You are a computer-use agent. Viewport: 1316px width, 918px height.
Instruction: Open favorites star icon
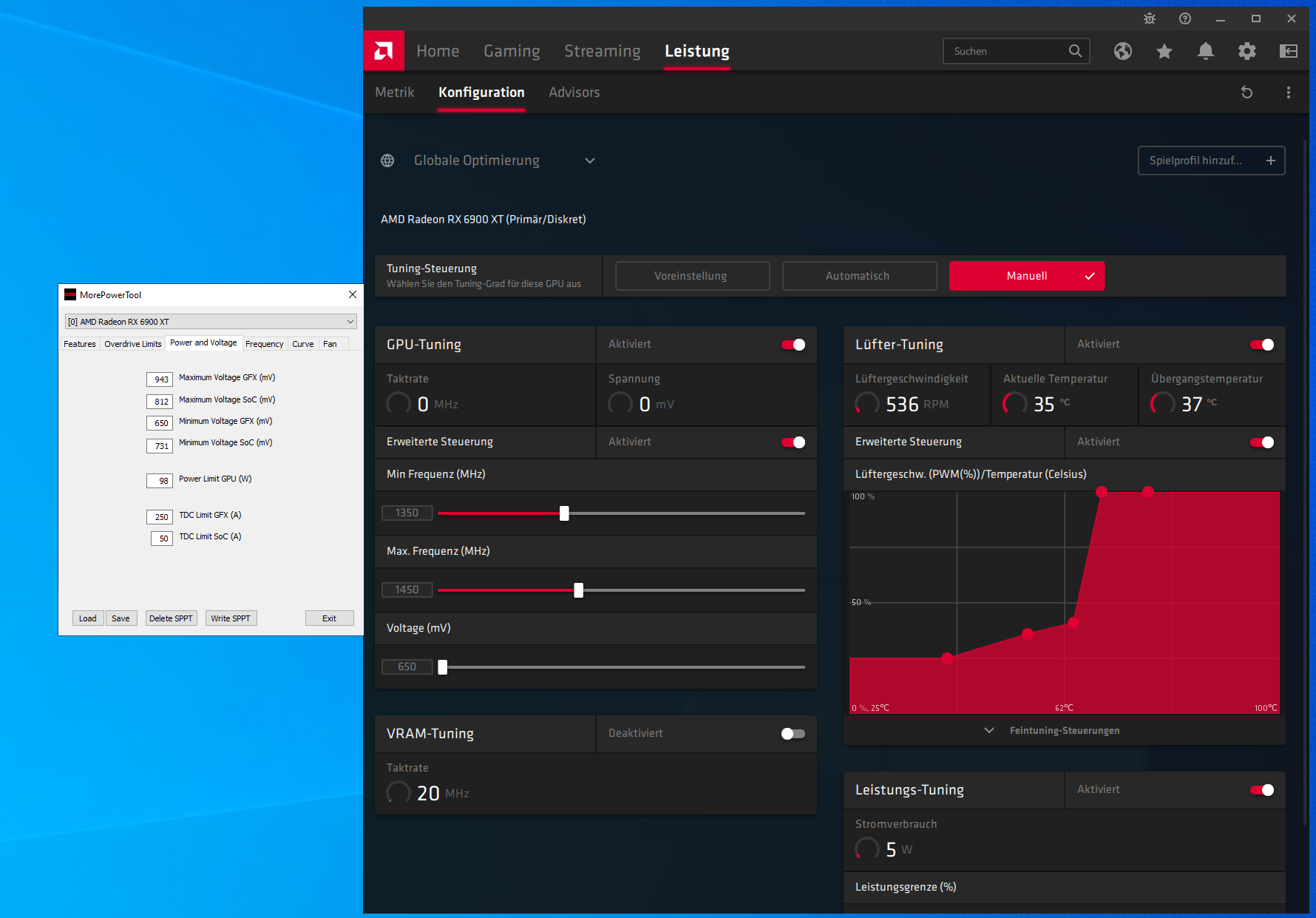[x=1164, y=51]
